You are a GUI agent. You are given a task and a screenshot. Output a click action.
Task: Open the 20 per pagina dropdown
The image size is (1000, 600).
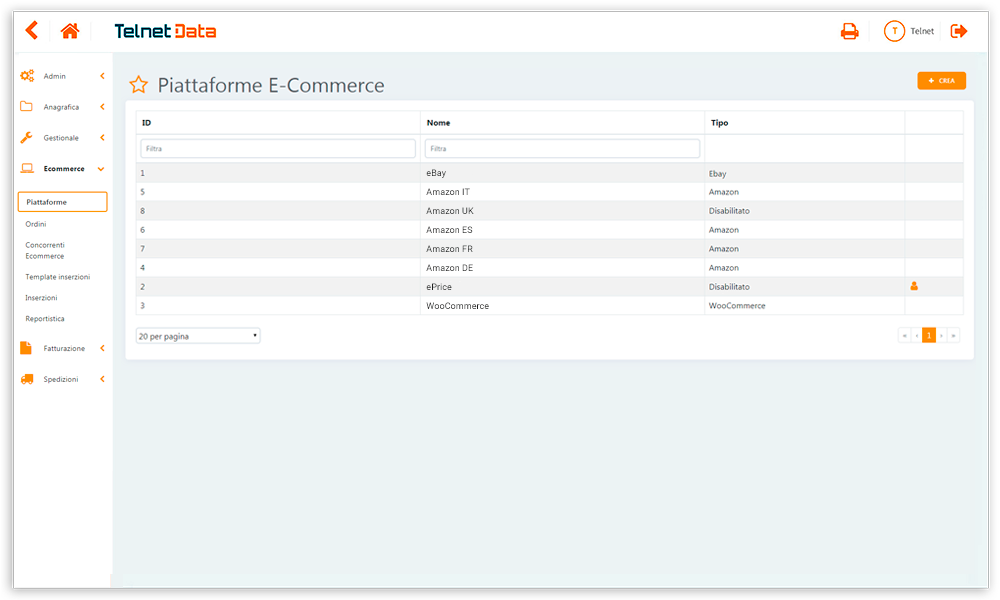pyautogui.click(x=198, y=335)
